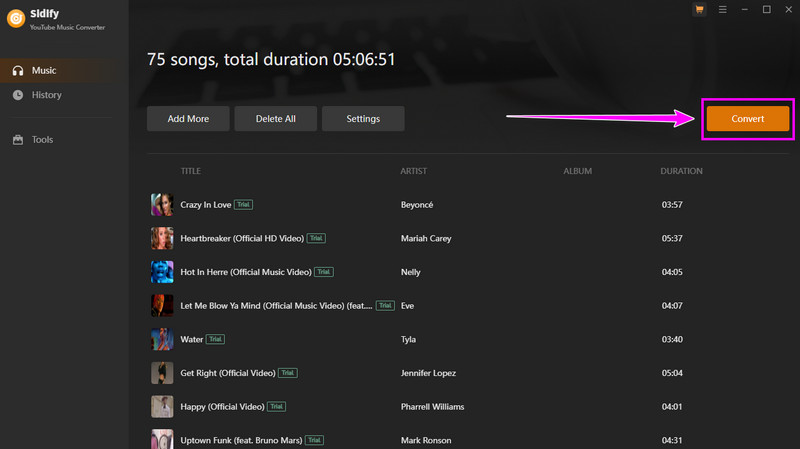This screenshot has width=800, height=449.
Task: Click the artist name Jennifer Lopez
Action: 428,373
